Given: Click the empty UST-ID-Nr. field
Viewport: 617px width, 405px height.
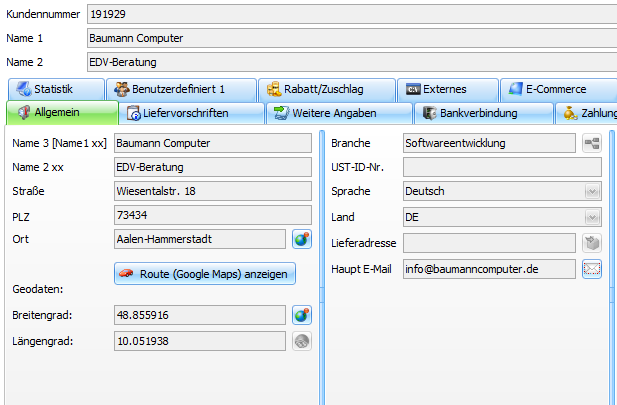Looking at the screenshot, I should [x=502, y=167].
